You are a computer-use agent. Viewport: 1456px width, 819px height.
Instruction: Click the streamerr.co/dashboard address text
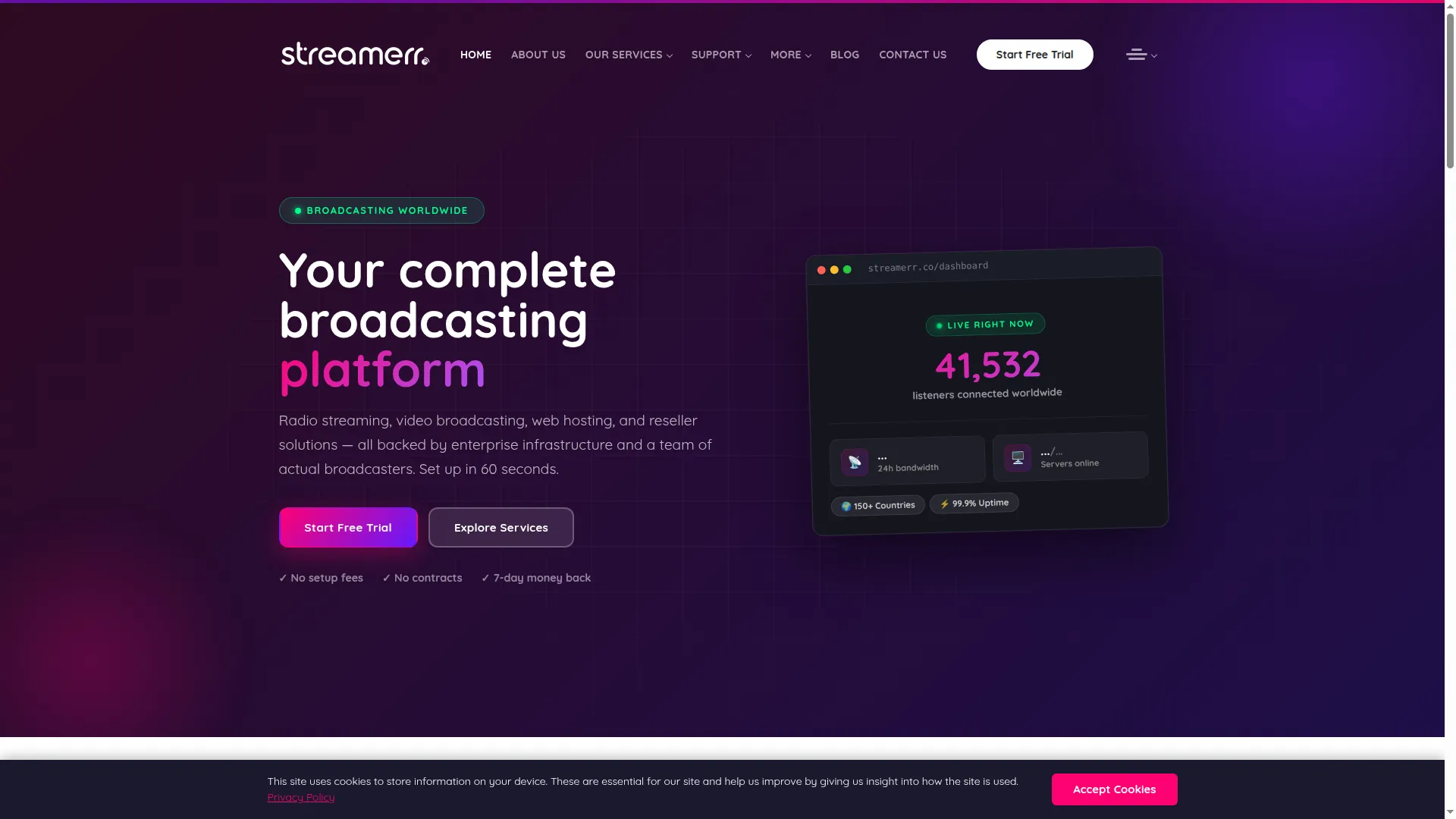pyautogui.click(x=928, y=267)
